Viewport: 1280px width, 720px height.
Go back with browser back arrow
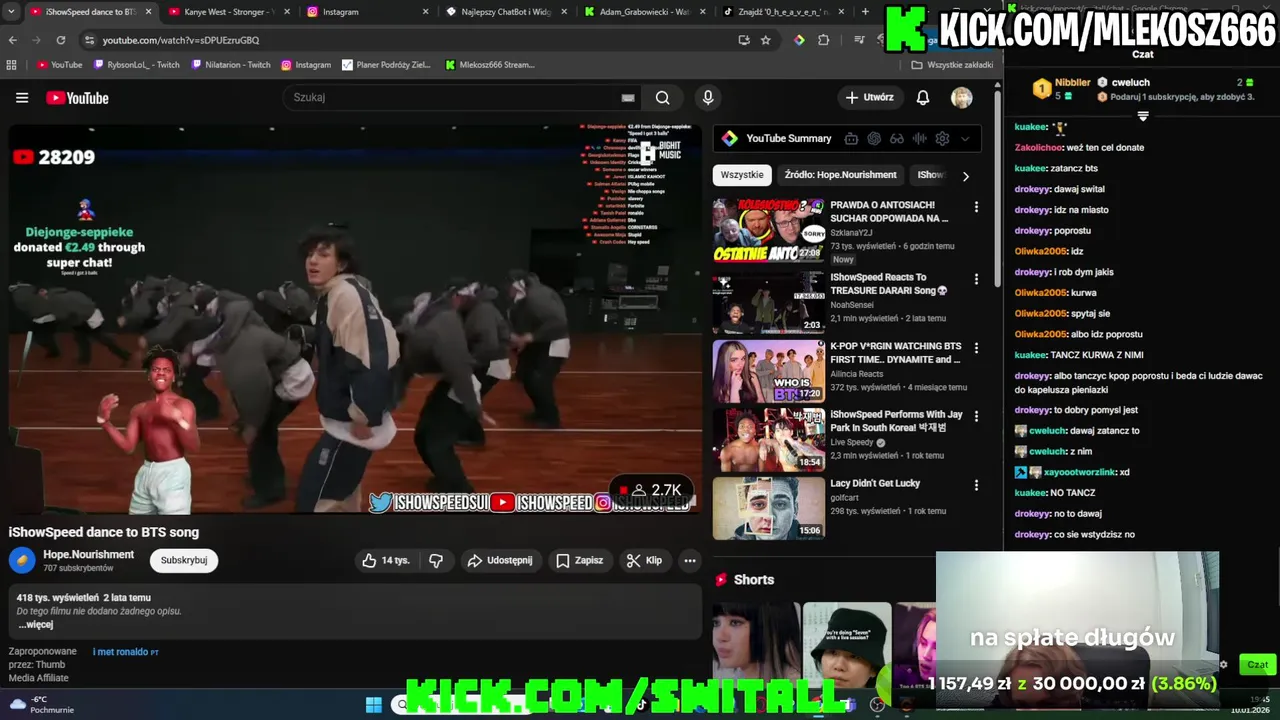pyautogui.click(x=12, y=40)
